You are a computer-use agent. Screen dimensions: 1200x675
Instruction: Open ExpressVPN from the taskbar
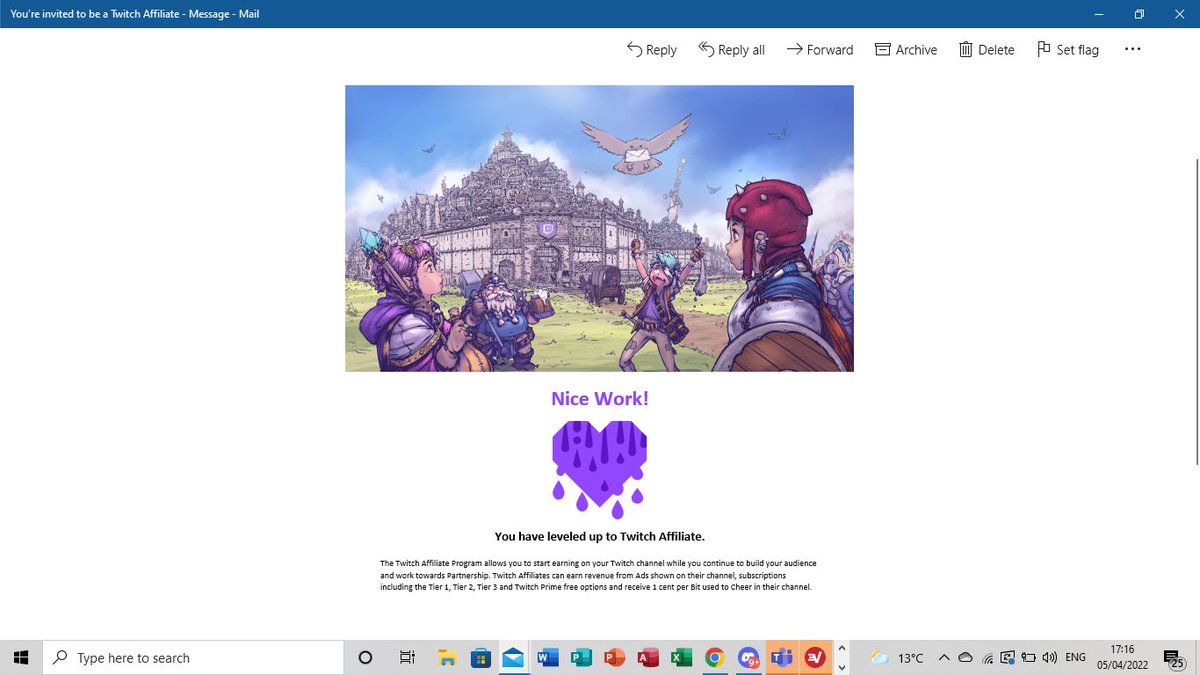point(815,658)
